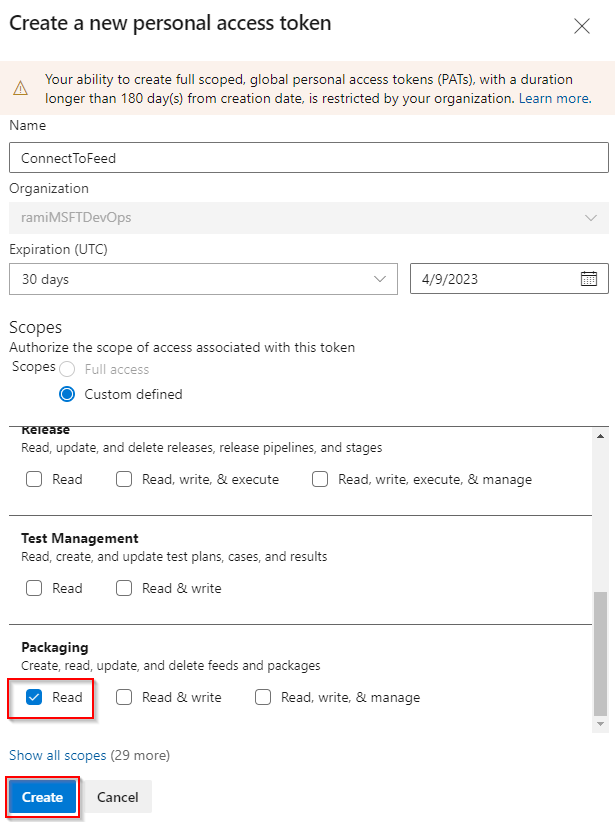
Task: Check Packaging Read, write, & manage scope
Action: [263, 697]
